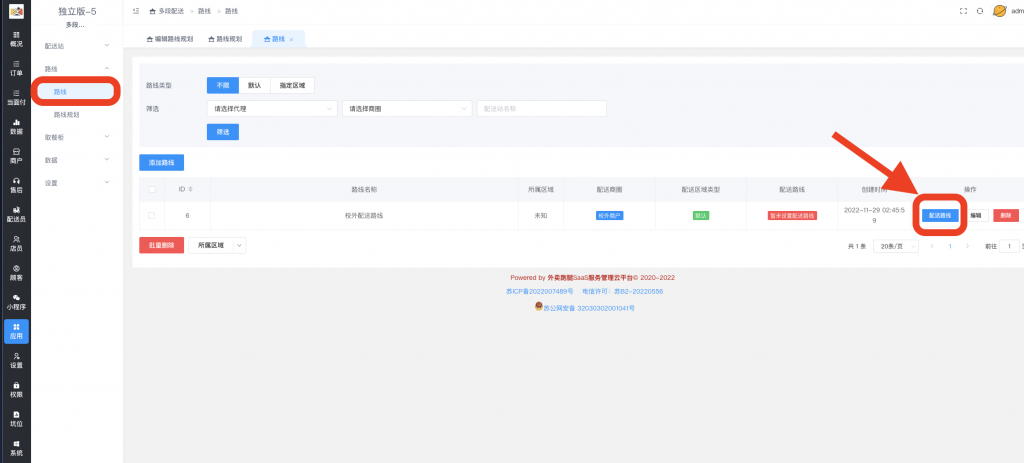Click the 苏公网安备 32030302001041号 link
Image resolution: width=1024 pixels, height=463 pixels.
click(589, 308)
